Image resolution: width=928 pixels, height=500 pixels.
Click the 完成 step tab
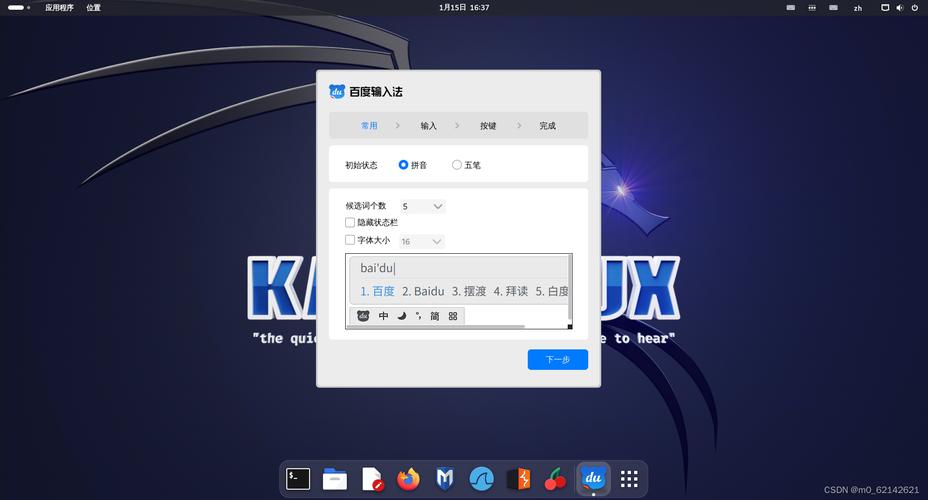click(x=547, y=125)
